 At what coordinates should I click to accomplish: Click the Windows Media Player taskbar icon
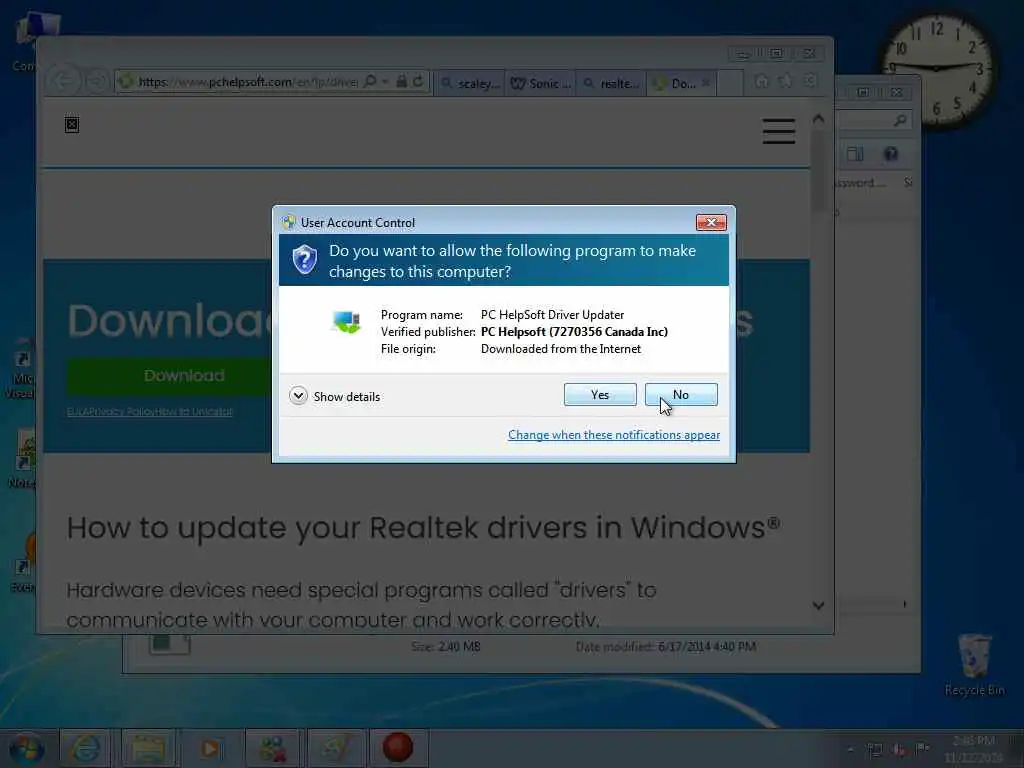pyautogui.click(x=210, y=748)
